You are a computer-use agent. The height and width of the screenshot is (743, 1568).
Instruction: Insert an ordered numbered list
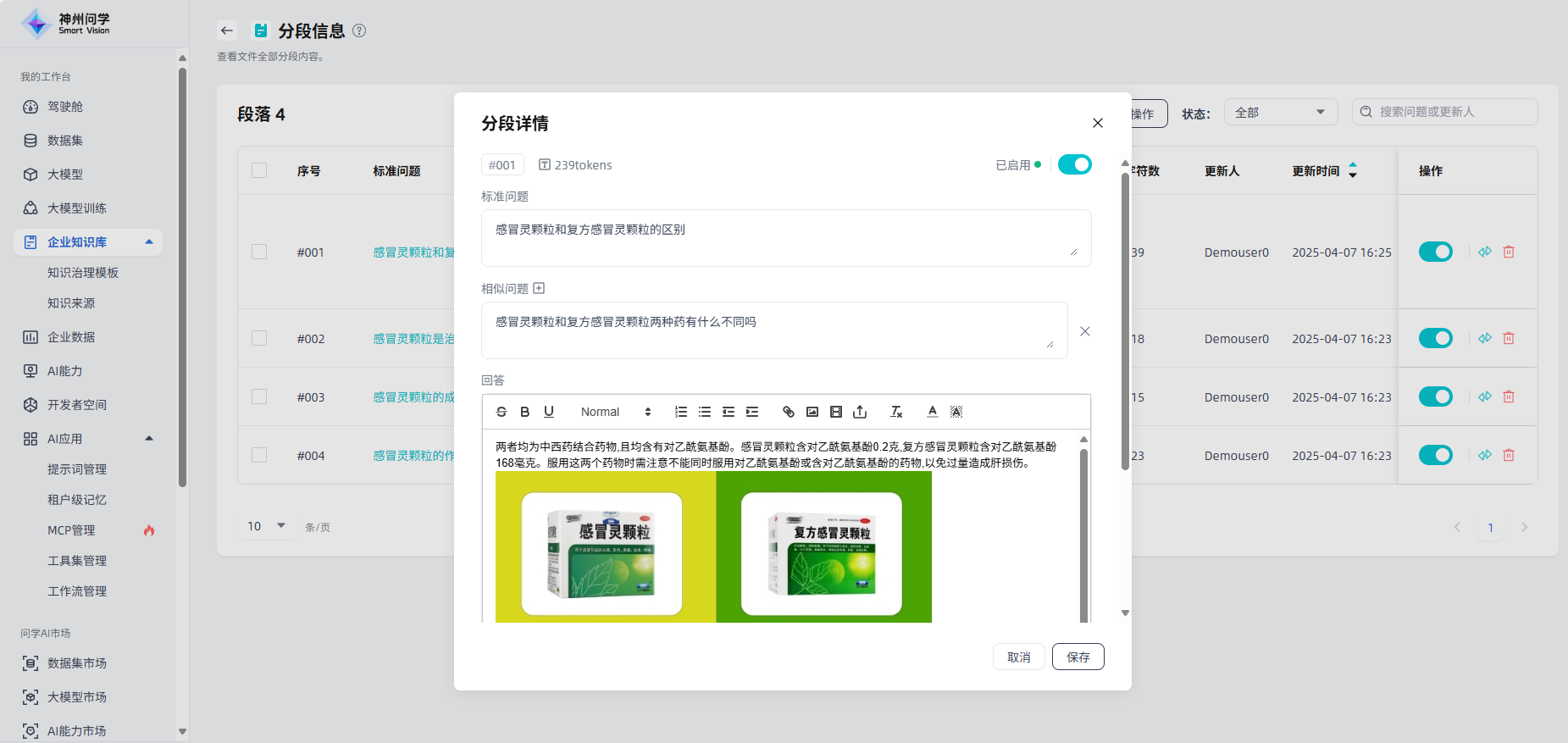[681, 412]
